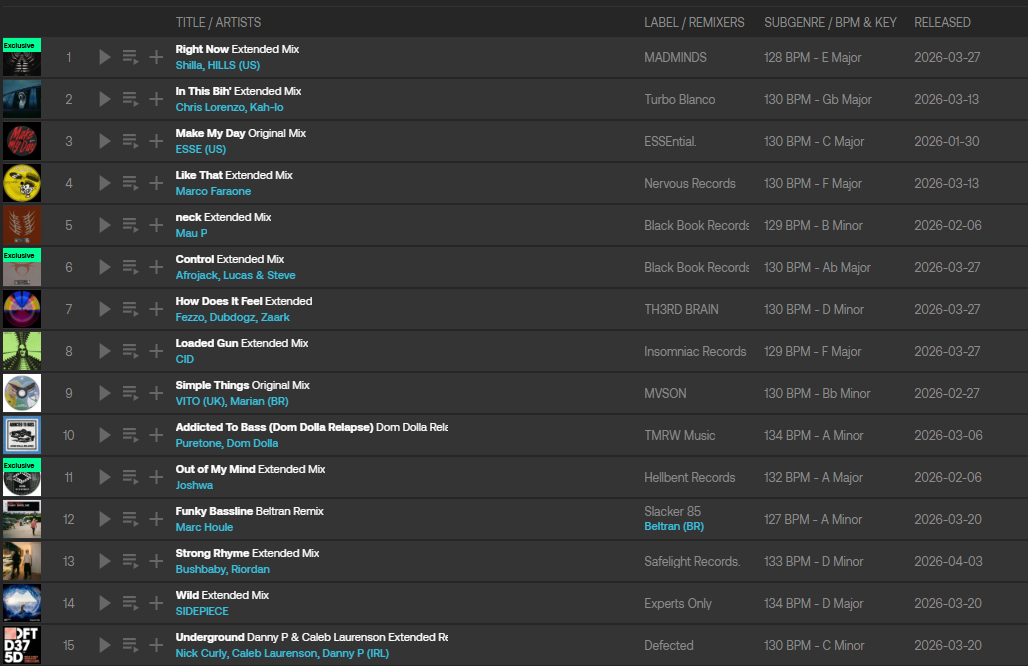The width and height of the screenshot is (1028, 666).
Task: Open the Funky Bassline cover thumbnail
Action: (x=22, y=519)
